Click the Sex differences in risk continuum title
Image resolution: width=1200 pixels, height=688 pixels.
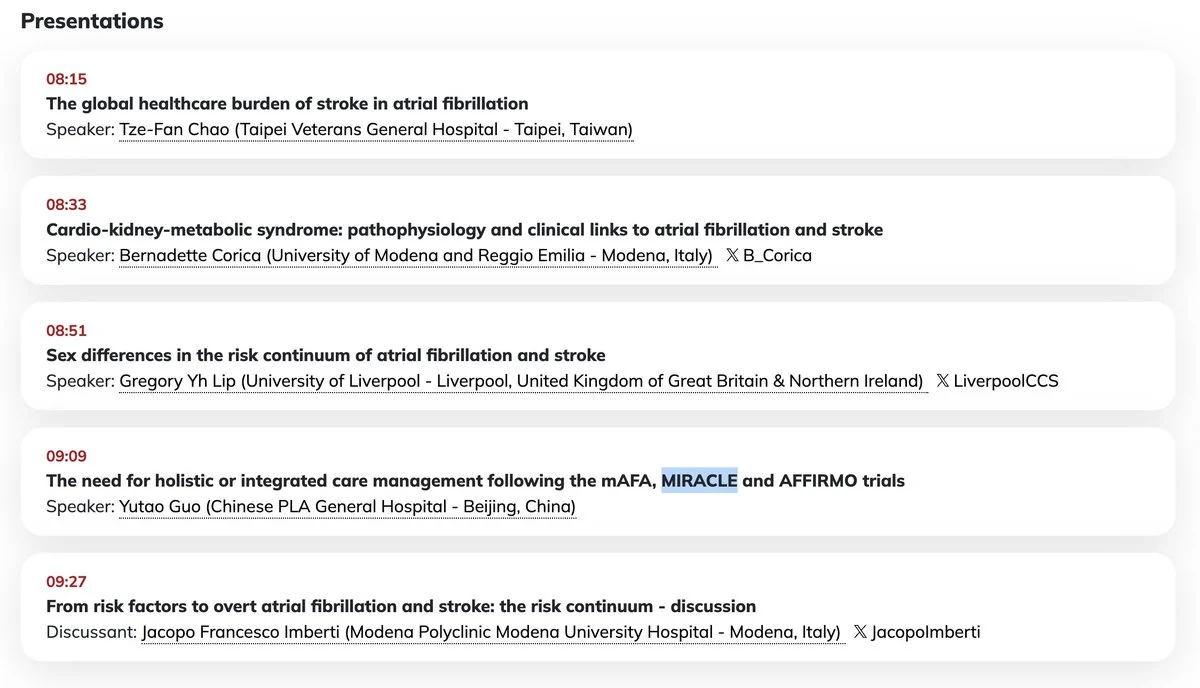326,355
